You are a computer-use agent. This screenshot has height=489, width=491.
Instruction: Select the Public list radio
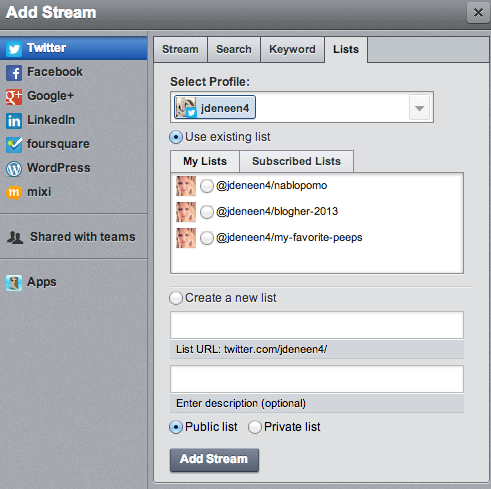coord(176,427)
